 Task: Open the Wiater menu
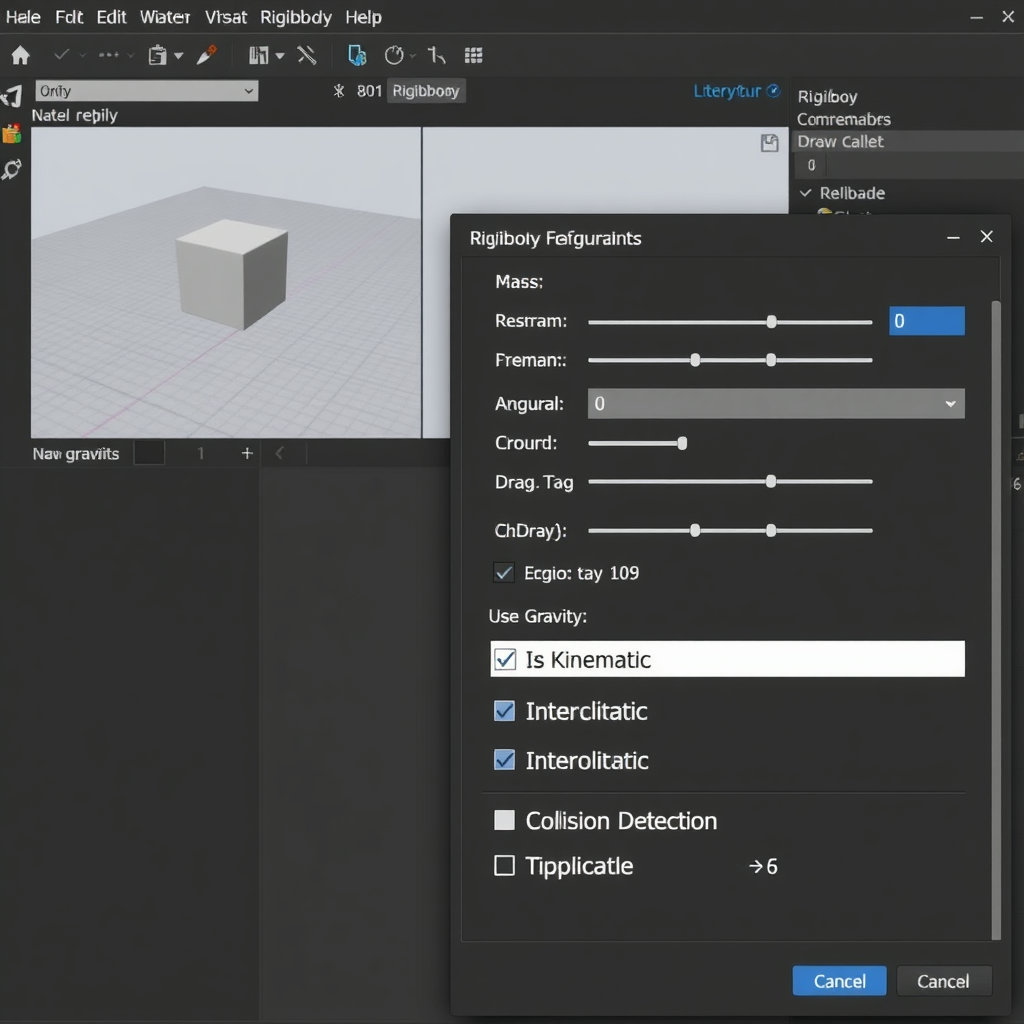tap(165, 17)
